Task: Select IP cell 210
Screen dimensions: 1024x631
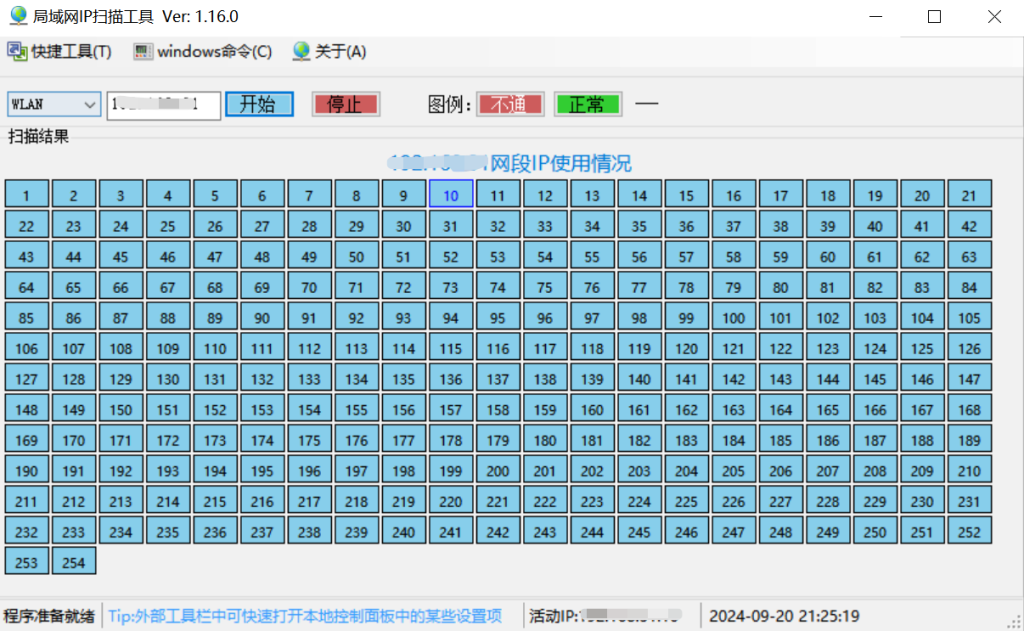Action: pyautogui.click(x=969, y=471)
